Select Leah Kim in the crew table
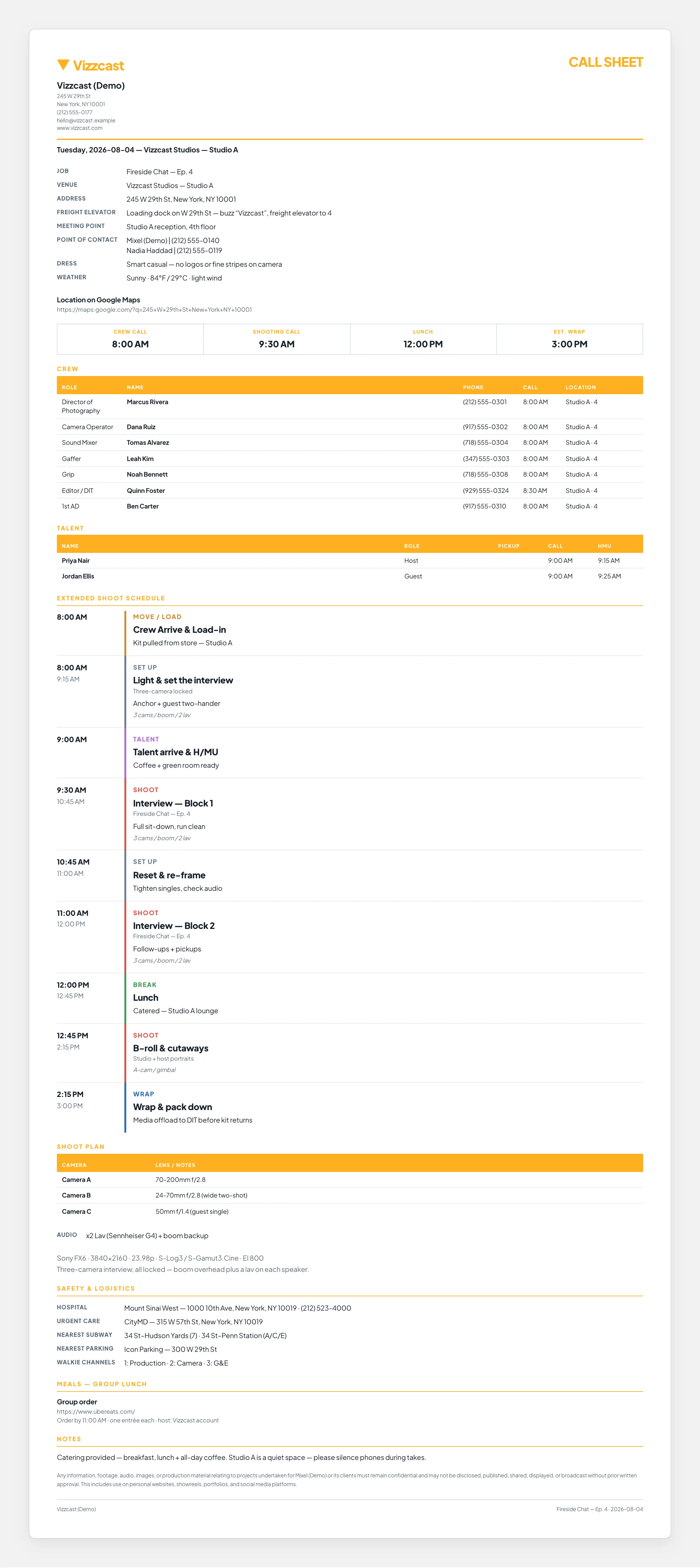The height and width of the screenshot is (1568, 700). pos(140,459)
